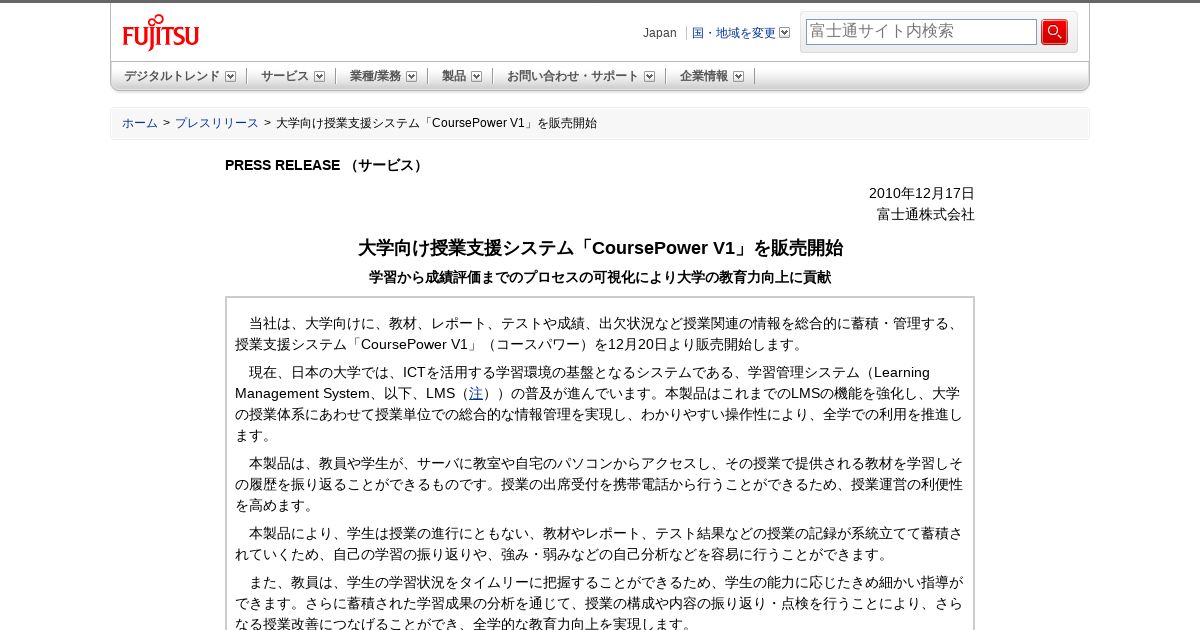This screenshot has height=630, width=1200.
Task: Open the デジタルトレンド menu
Action: click(x=172, y=76)
